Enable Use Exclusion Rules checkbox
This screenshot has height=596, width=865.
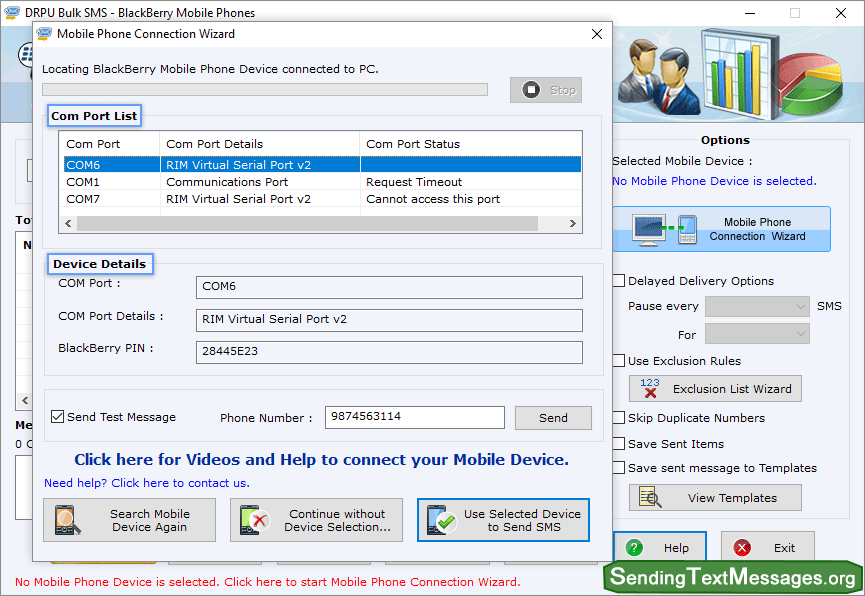tap(619, 360)
